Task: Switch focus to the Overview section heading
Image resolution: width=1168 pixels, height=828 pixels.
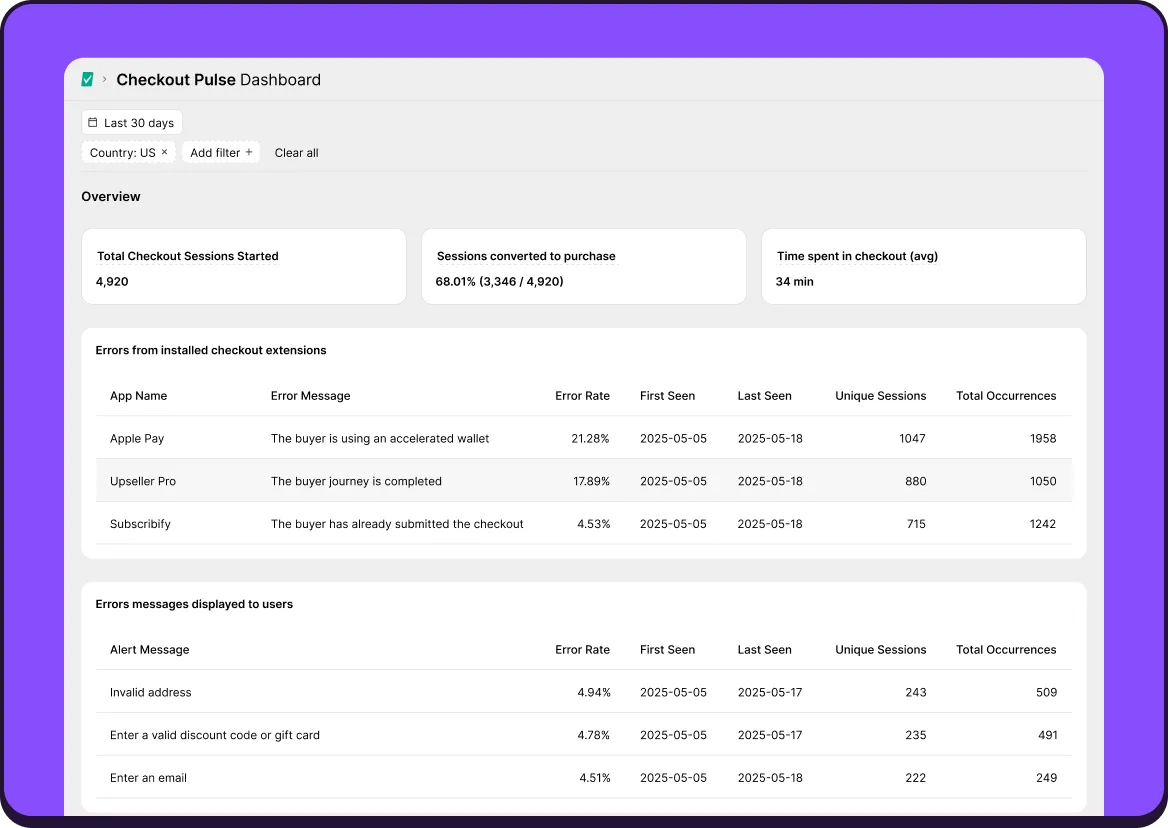Action: point(110,196)
